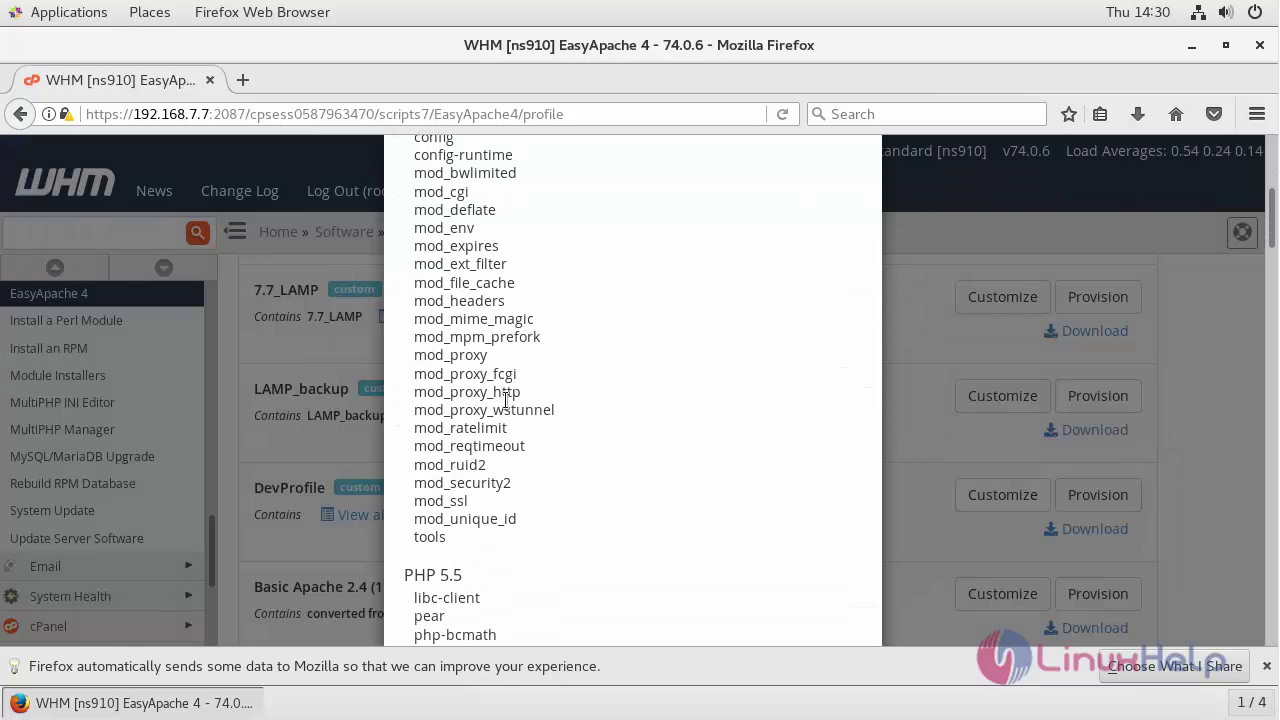
Task: Click Firefox back navigation arrow
Action: (x=20, y=114)
